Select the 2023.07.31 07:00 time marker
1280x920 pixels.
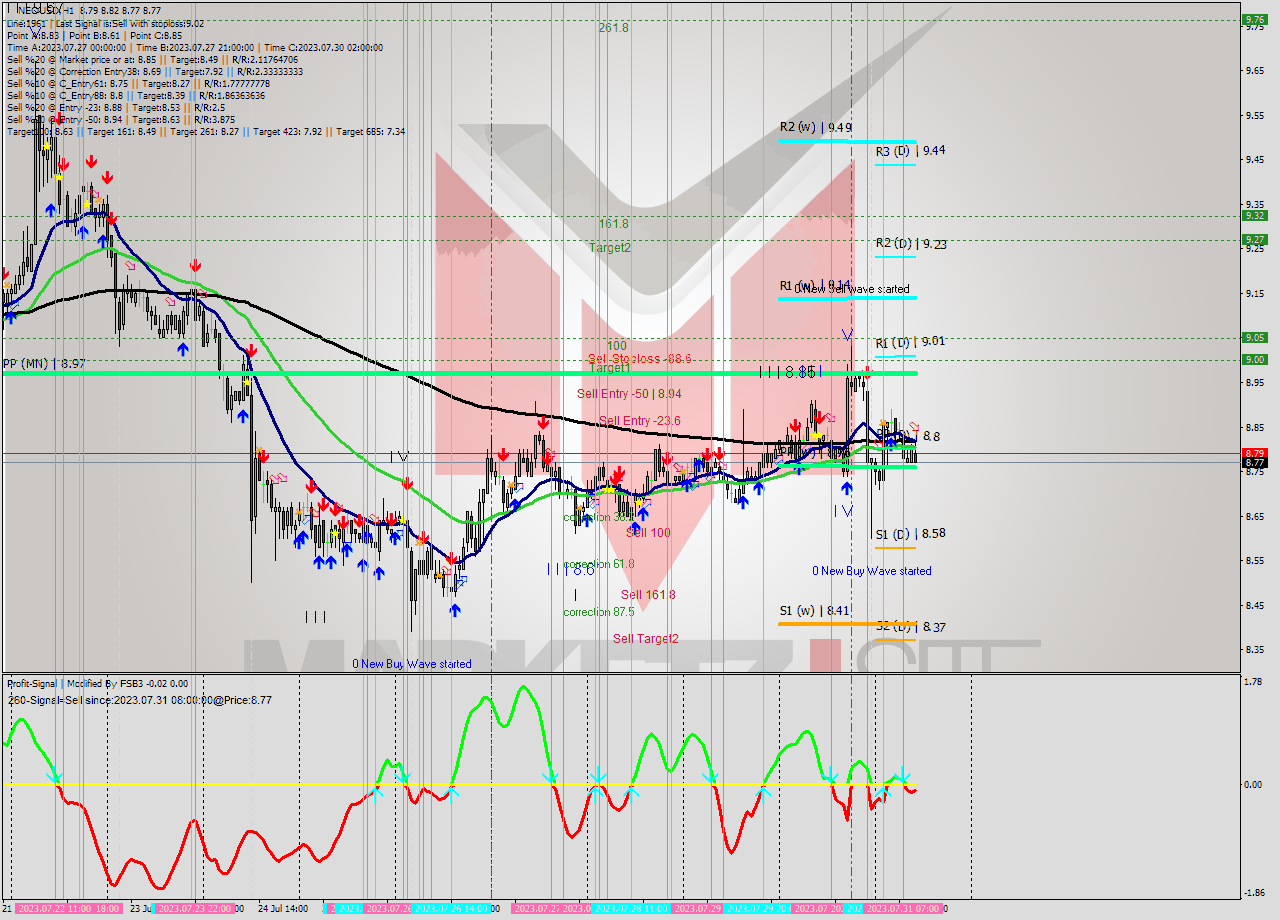point(902,909)
